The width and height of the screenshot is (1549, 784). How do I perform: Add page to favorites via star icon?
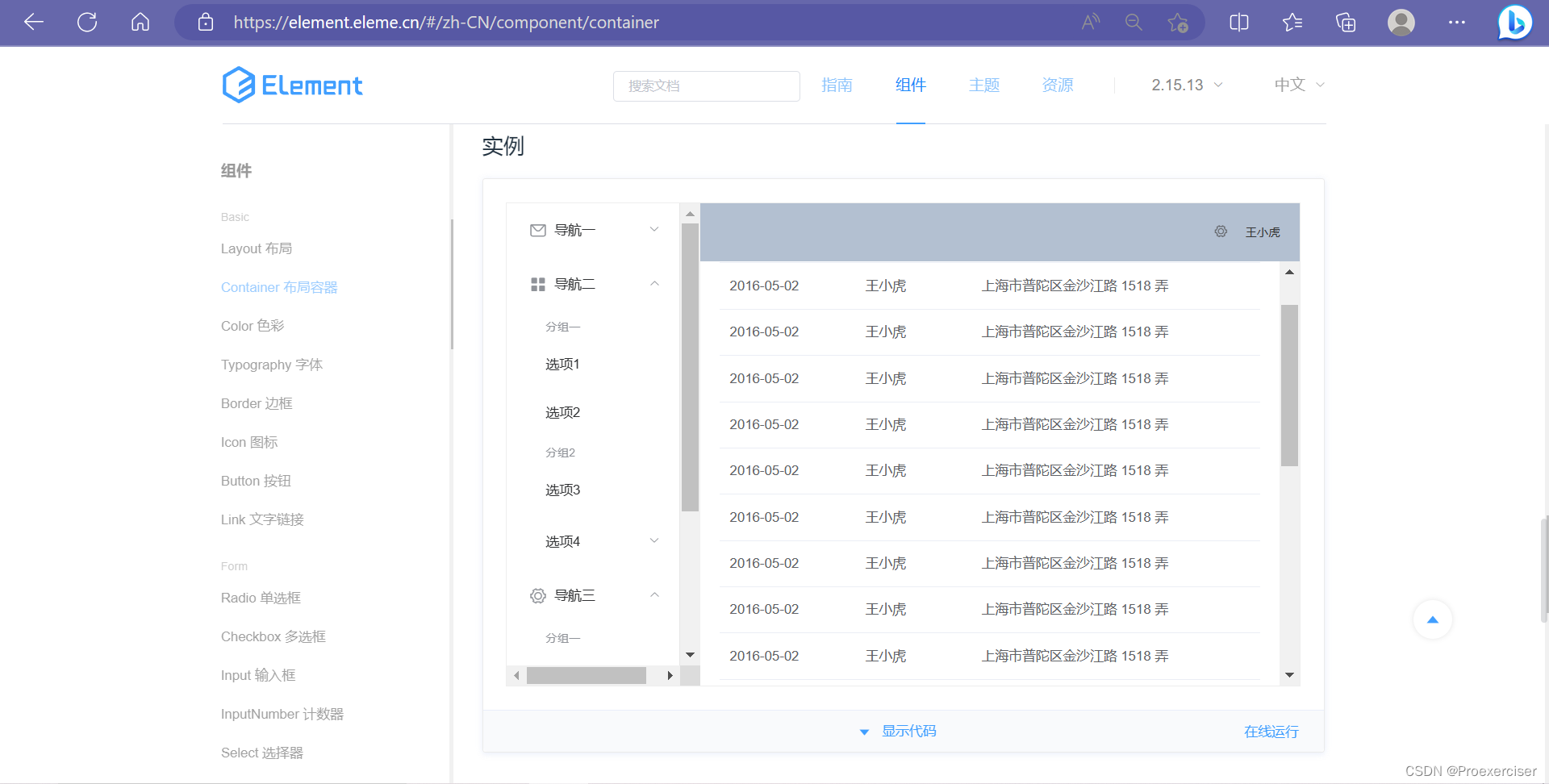tap(1177, 22)
